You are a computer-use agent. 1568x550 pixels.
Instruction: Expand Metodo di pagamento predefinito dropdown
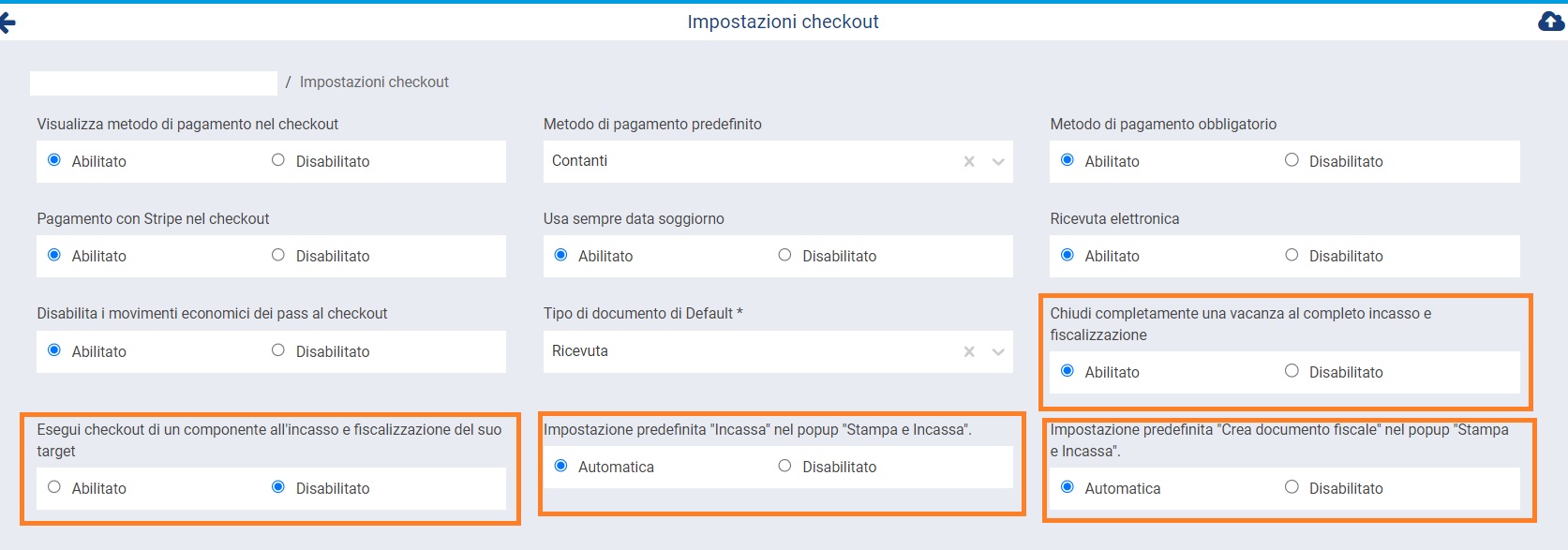[x=998, y=162]
